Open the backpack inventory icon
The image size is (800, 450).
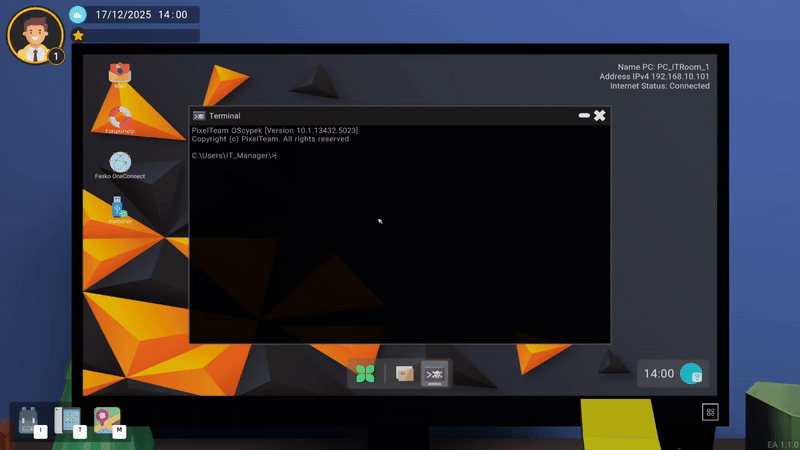click(28, 420)
